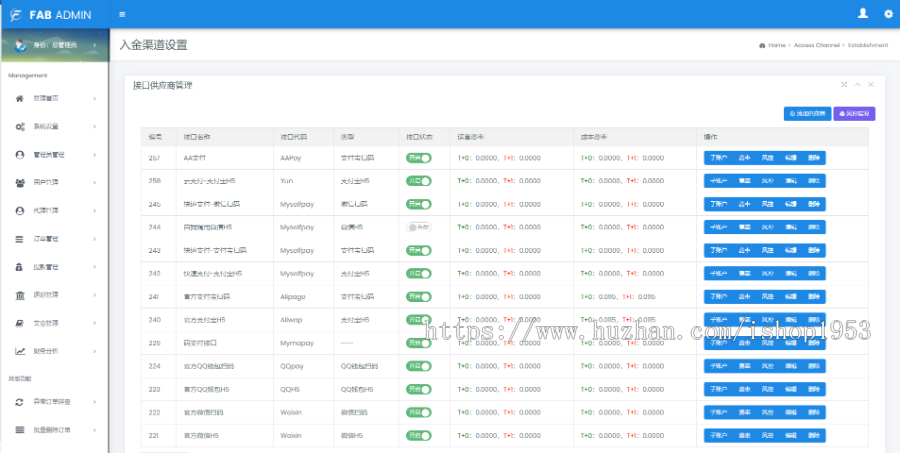This screenshot has height=453, width=900.
Task: Click the blue add supplier button
Action: click(x=807, y=114)
